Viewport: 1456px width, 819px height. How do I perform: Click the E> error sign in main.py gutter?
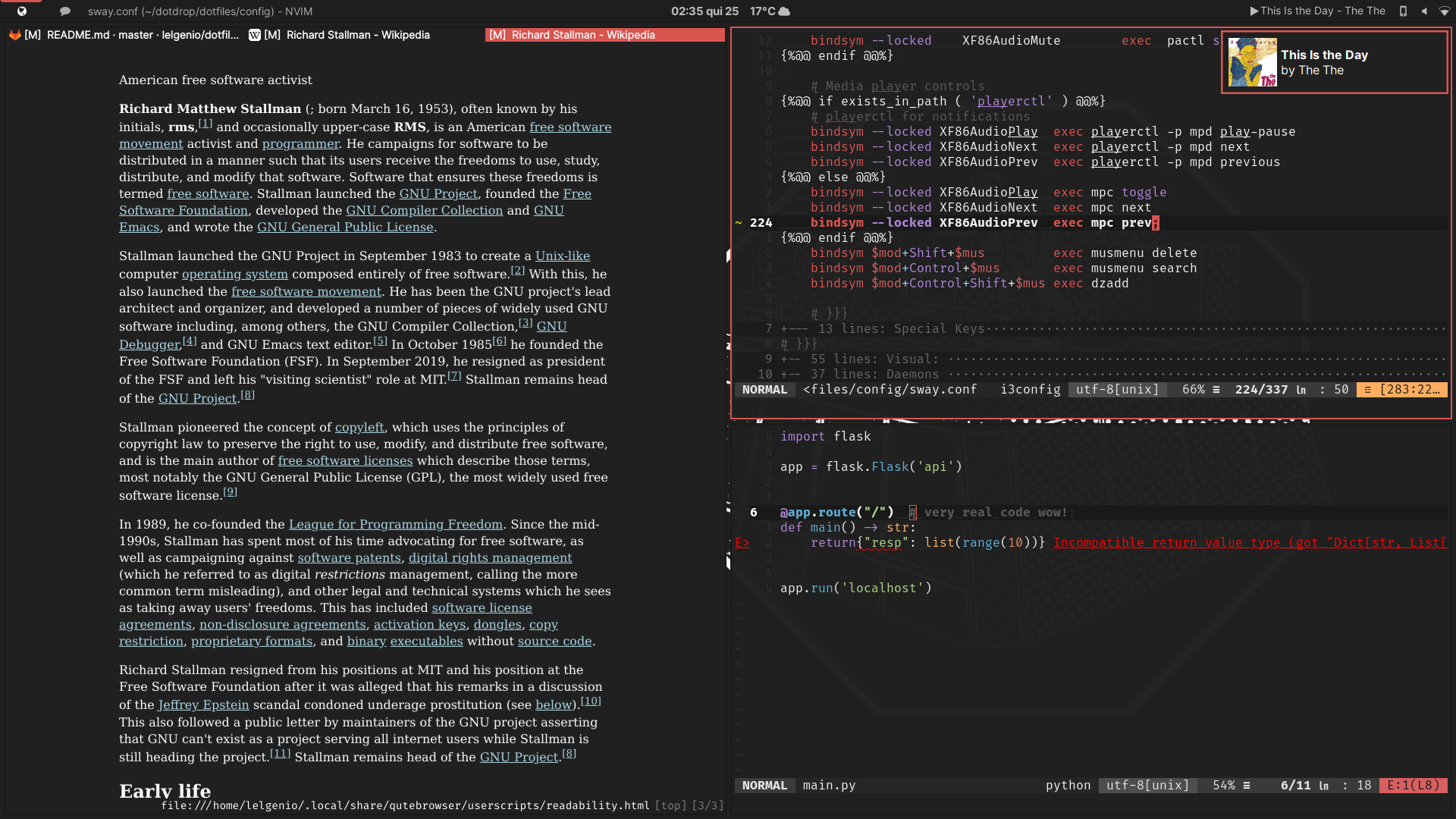(x=742, y=542)
